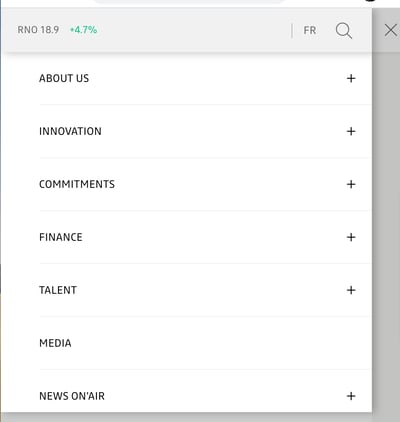
Task: Expand Innovation section plus icon
Action: click(351, 131)
